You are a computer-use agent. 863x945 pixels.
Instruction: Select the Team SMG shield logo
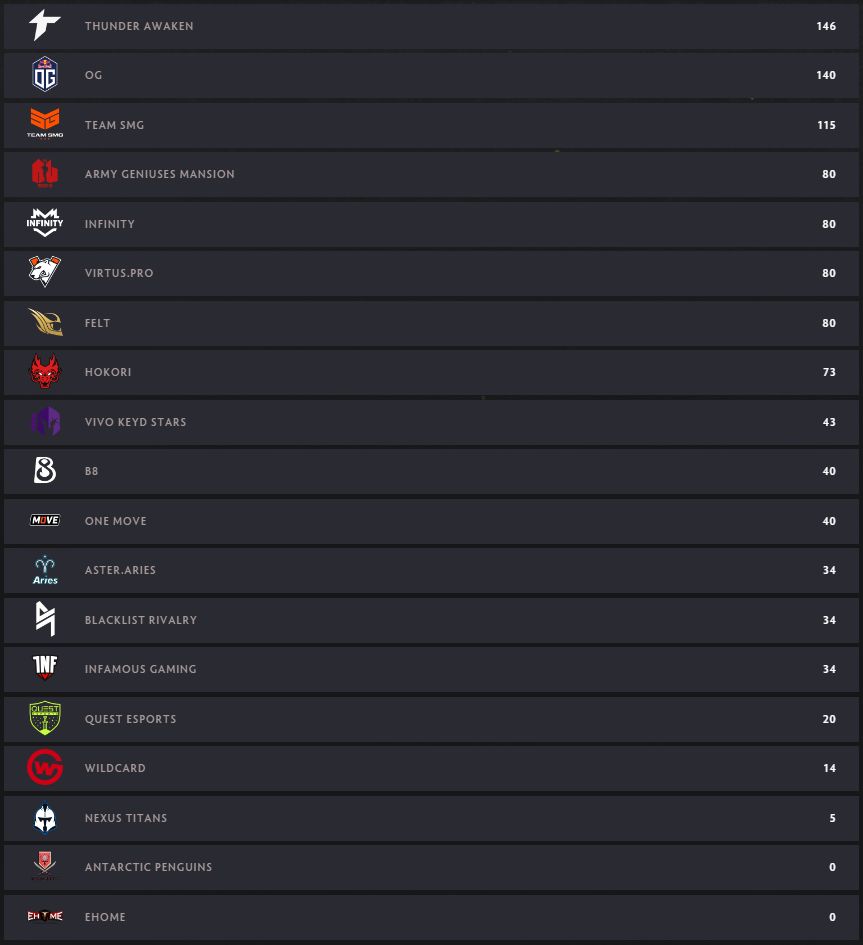[44, 125]
